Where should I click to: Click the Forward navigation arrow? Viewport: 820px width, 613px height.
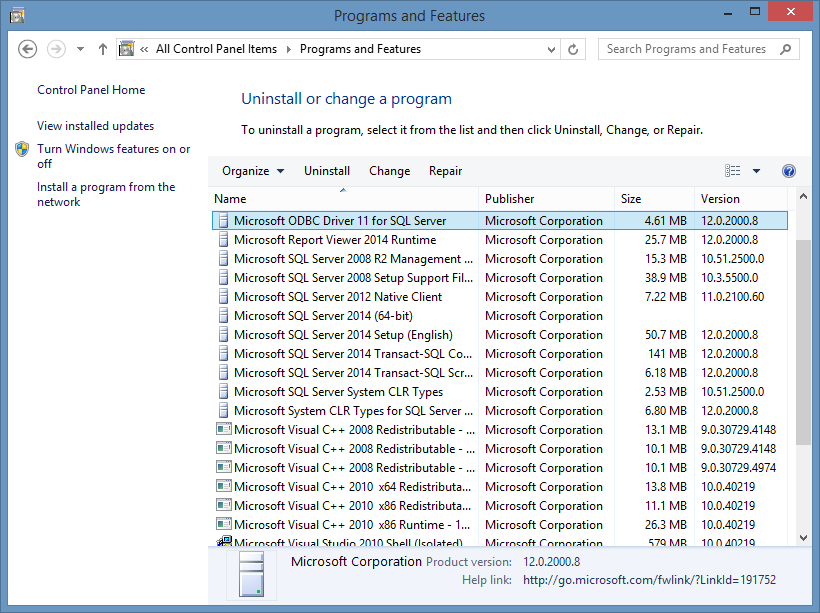(56, 49)
